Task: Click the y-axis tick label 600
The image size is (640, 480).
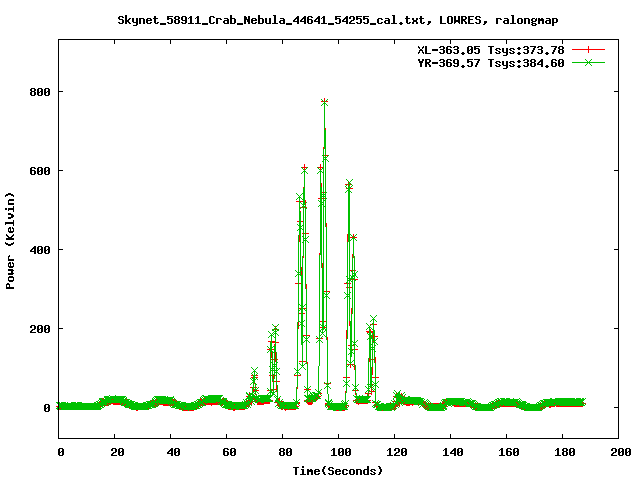Action: click(40, 171)
